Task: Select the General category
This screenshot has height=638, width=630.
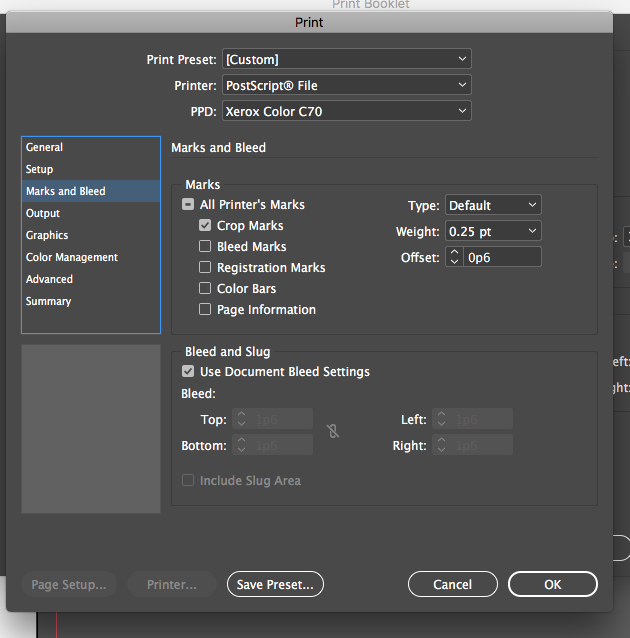Action: coord(91,147)
